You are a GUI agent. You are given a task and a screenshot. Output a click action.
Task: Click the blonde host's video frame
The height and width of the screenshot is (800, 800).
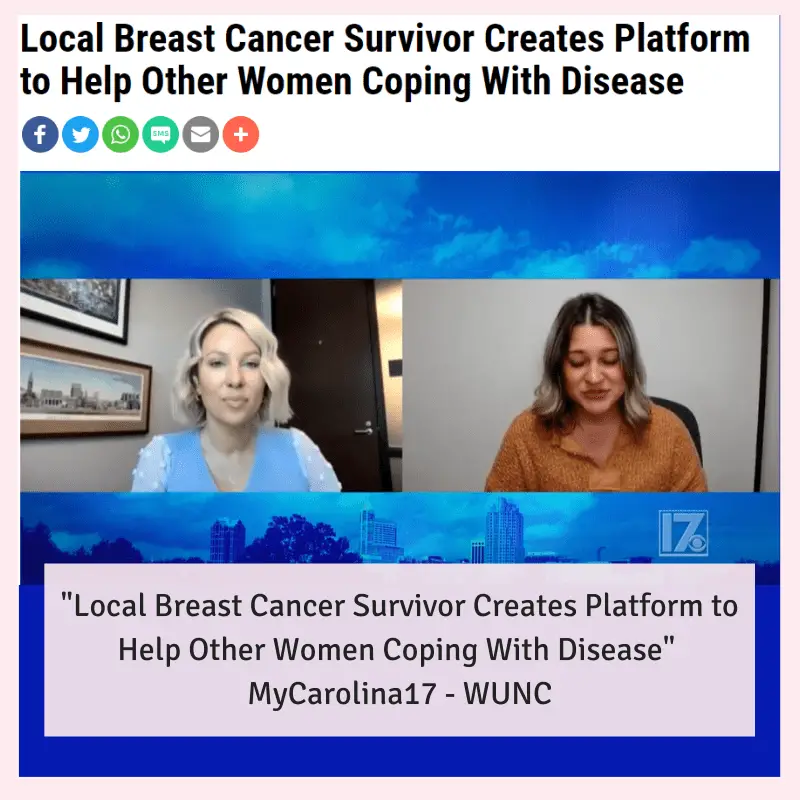211,385
